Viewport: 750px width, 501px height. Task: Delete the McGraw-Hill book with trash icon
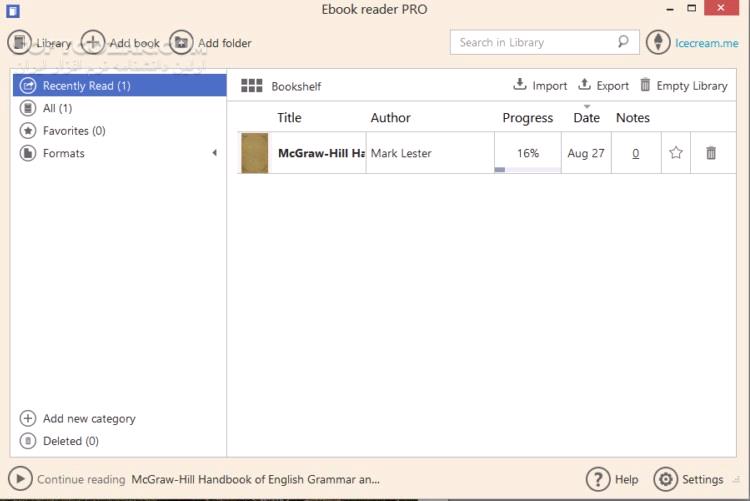coord(711,153)
